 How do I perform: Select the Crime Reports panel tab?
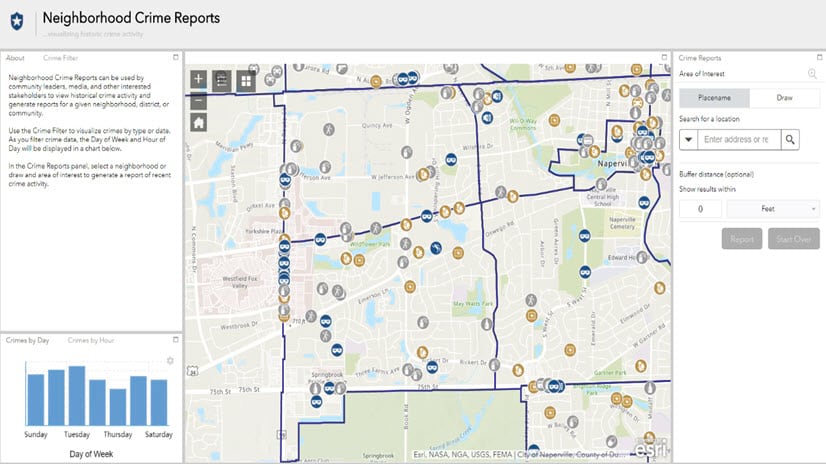pos(700,58)
